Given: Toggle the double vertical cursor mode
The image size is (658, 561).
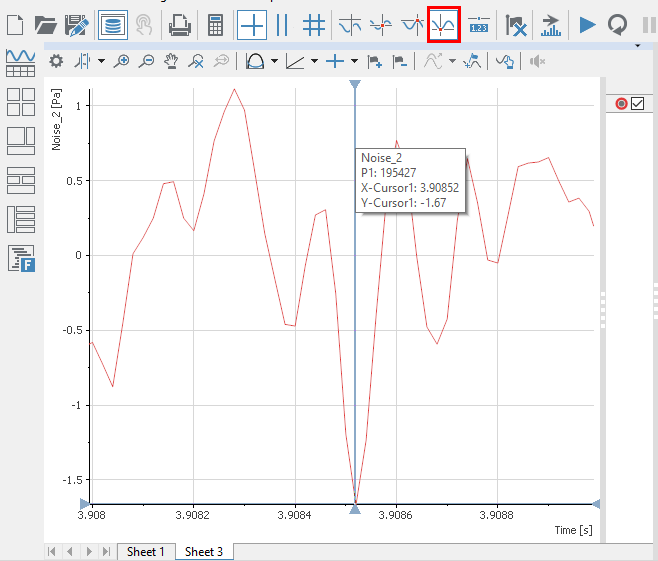Looking at the screenshot, I should [x=283, y=25].
